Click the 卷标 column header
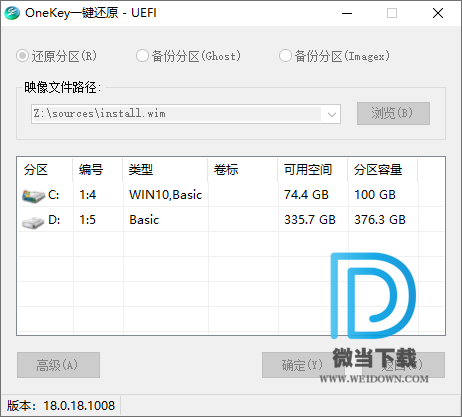The height and width of the screenshot is (417, 462). coord(243,170)
